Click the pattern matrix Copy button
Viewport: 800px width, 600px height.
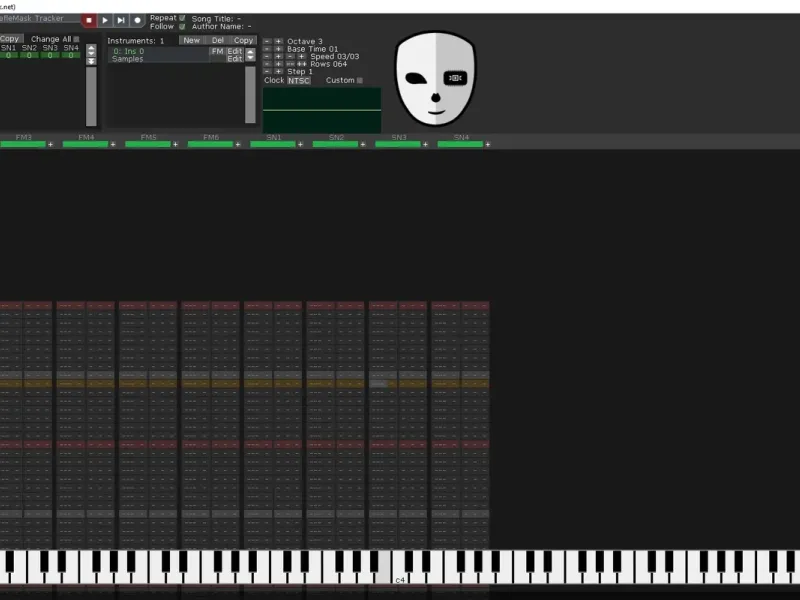pyautogui.click(x=10, y=39)
